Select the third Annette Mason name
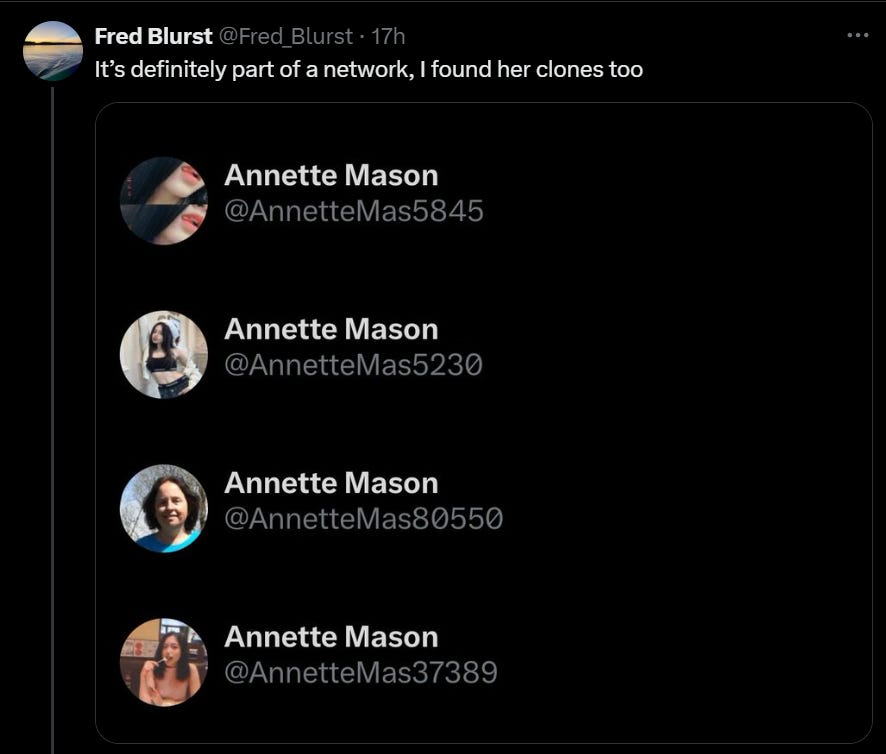This screenshot has height=754, width=886. pos(331,483)
